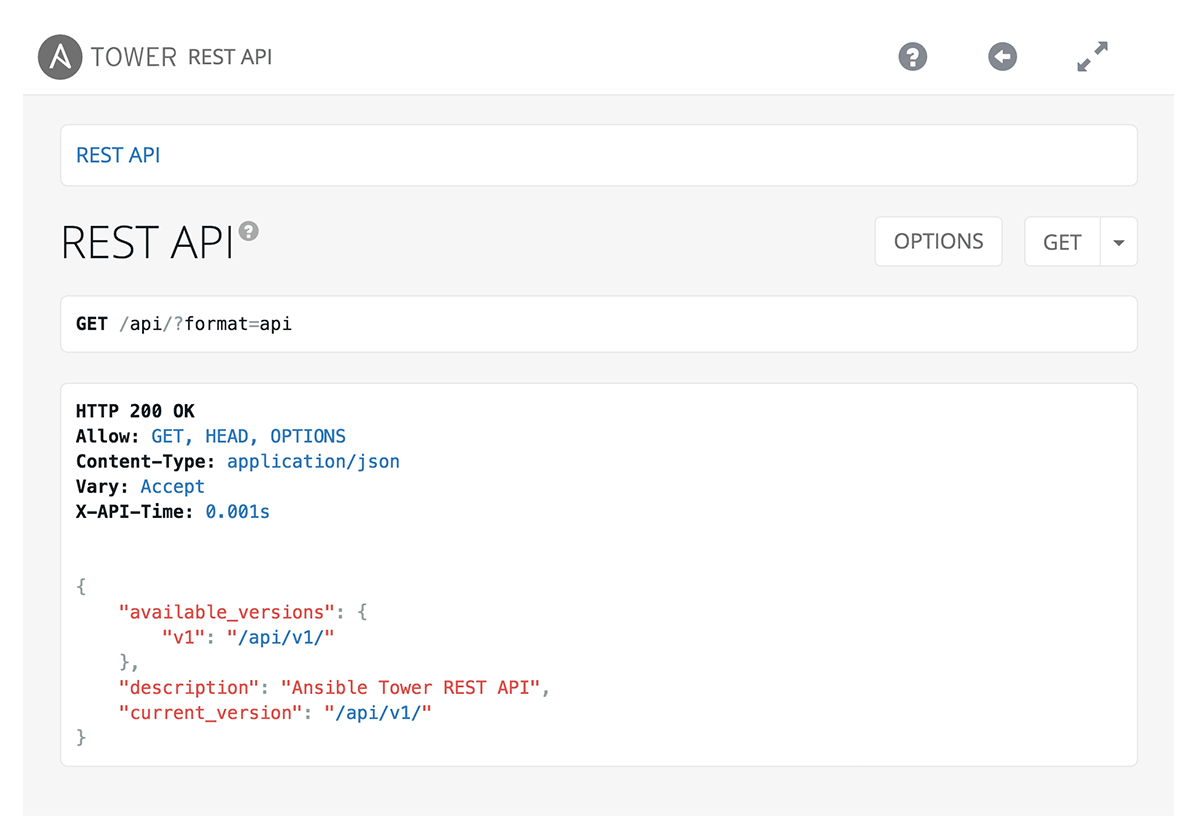Follow the current_version "/api/v1/" link
This screenshot has width=1195, height=816.
click(x=378, y=712)
